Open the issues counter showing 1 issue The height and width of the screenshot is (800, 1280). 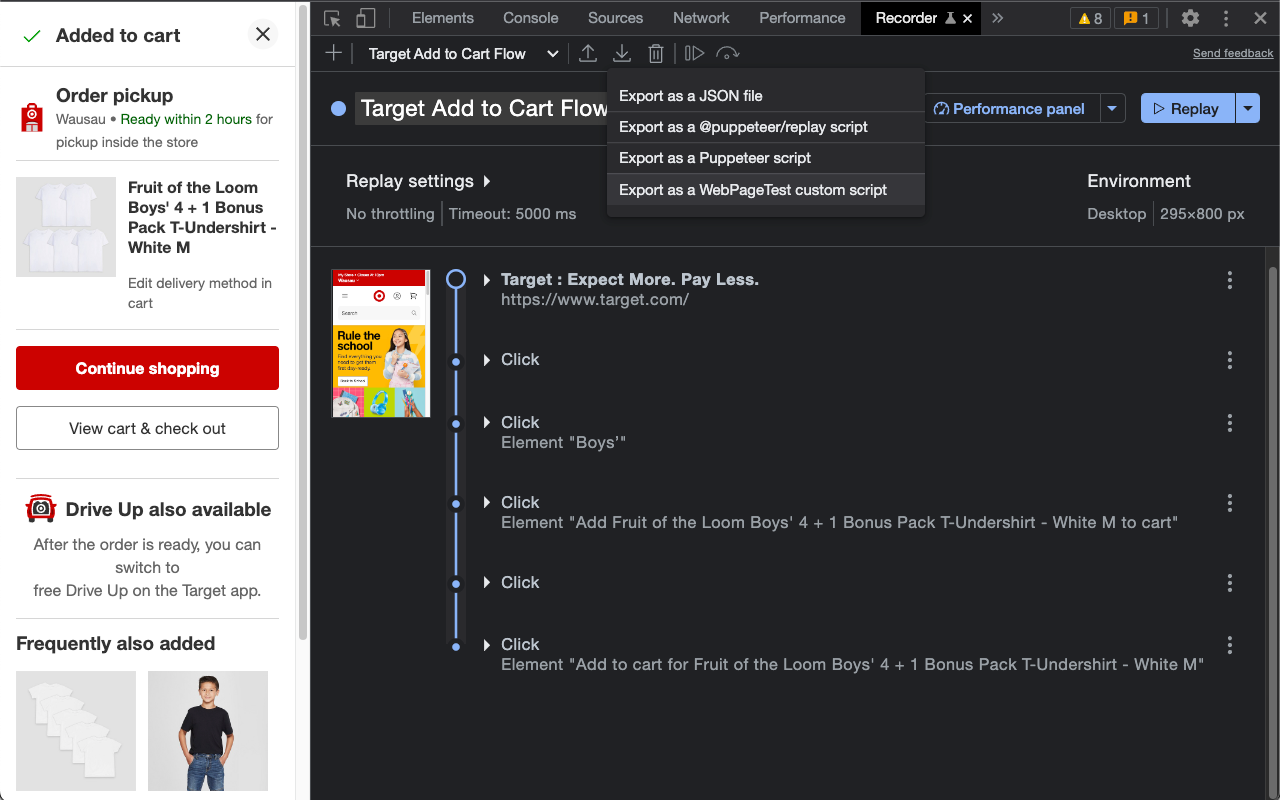pos(1136,17)
